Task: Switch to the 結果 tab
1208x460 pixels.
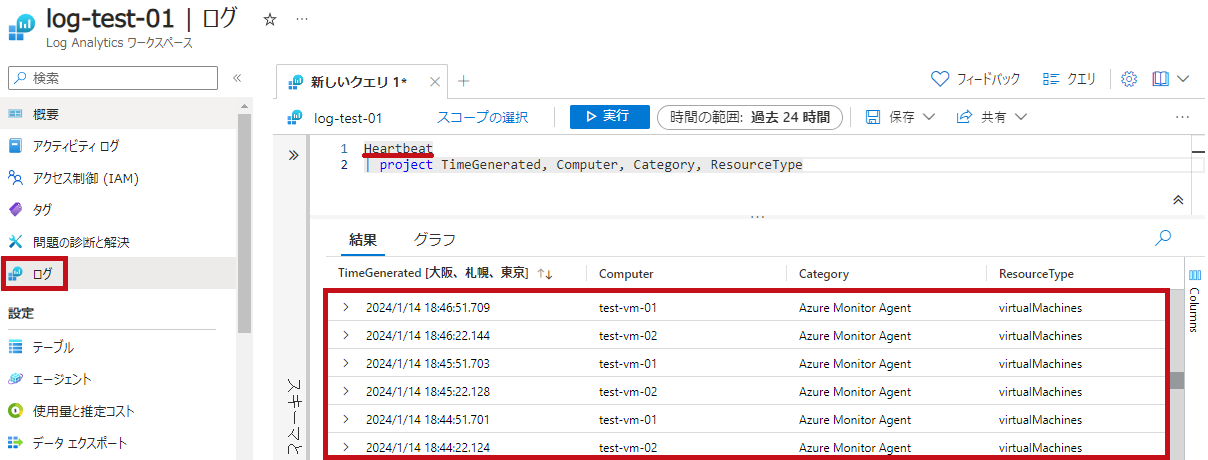Action: (363, 240)
